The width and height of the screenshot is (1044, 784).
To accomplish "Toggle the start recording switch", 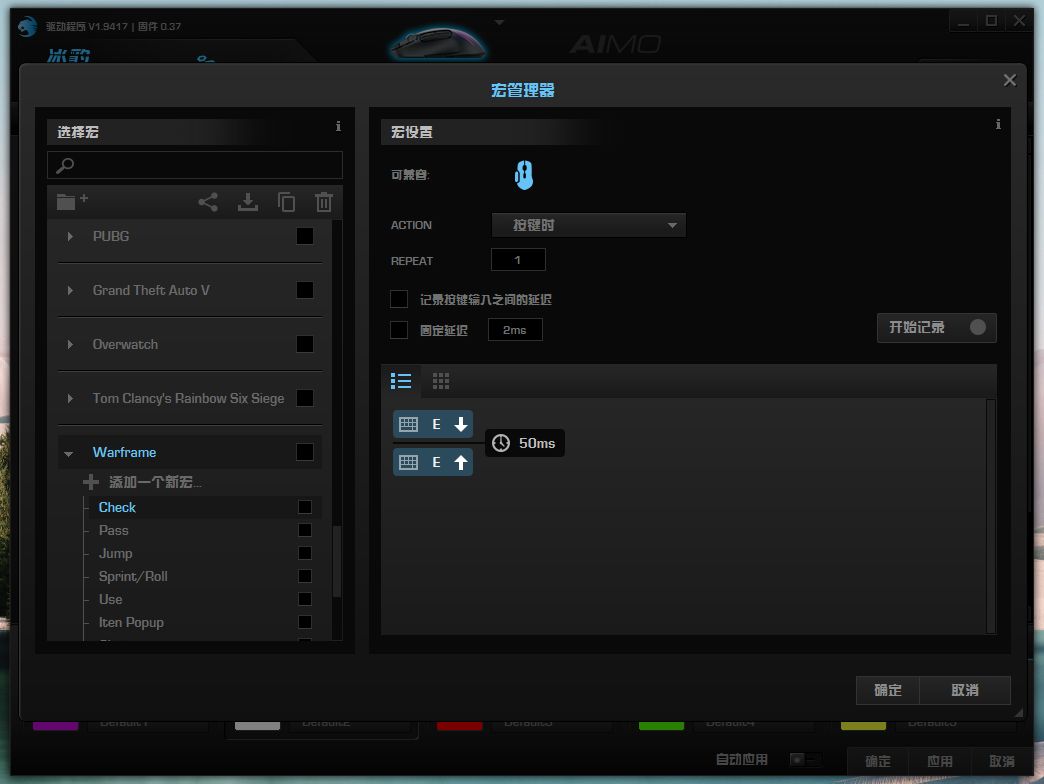I will point(977,327).
